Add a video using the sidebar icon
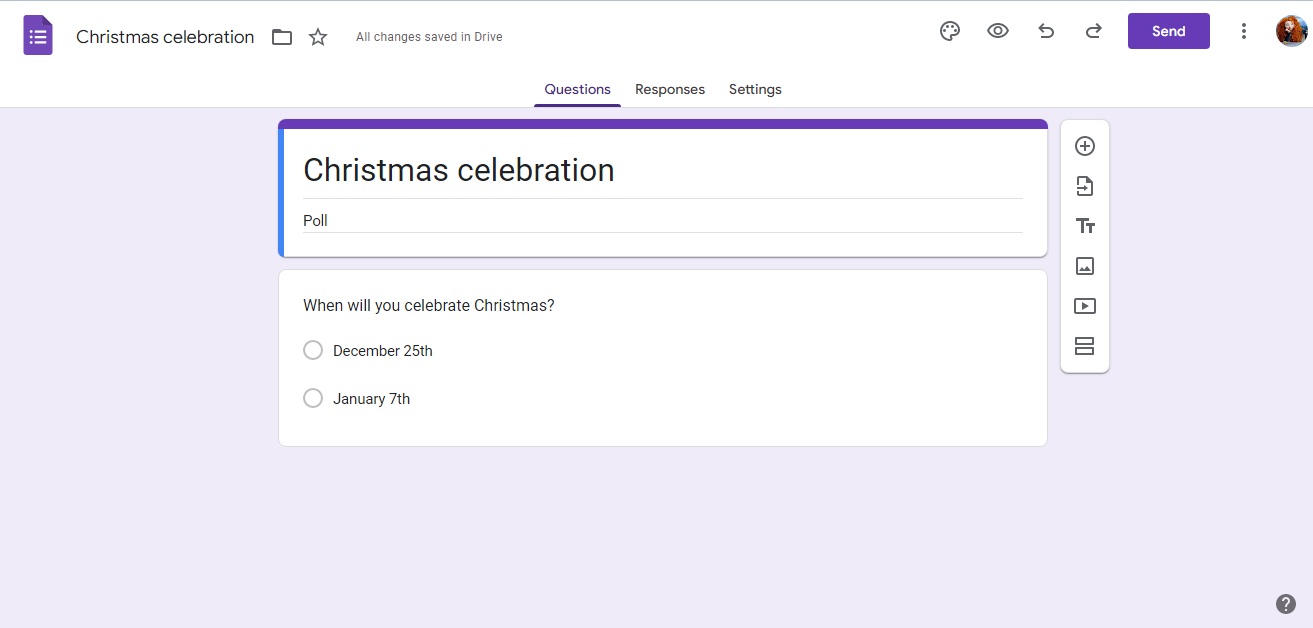This screenshot has height=628, width=1313. [x=1085, y=306]
